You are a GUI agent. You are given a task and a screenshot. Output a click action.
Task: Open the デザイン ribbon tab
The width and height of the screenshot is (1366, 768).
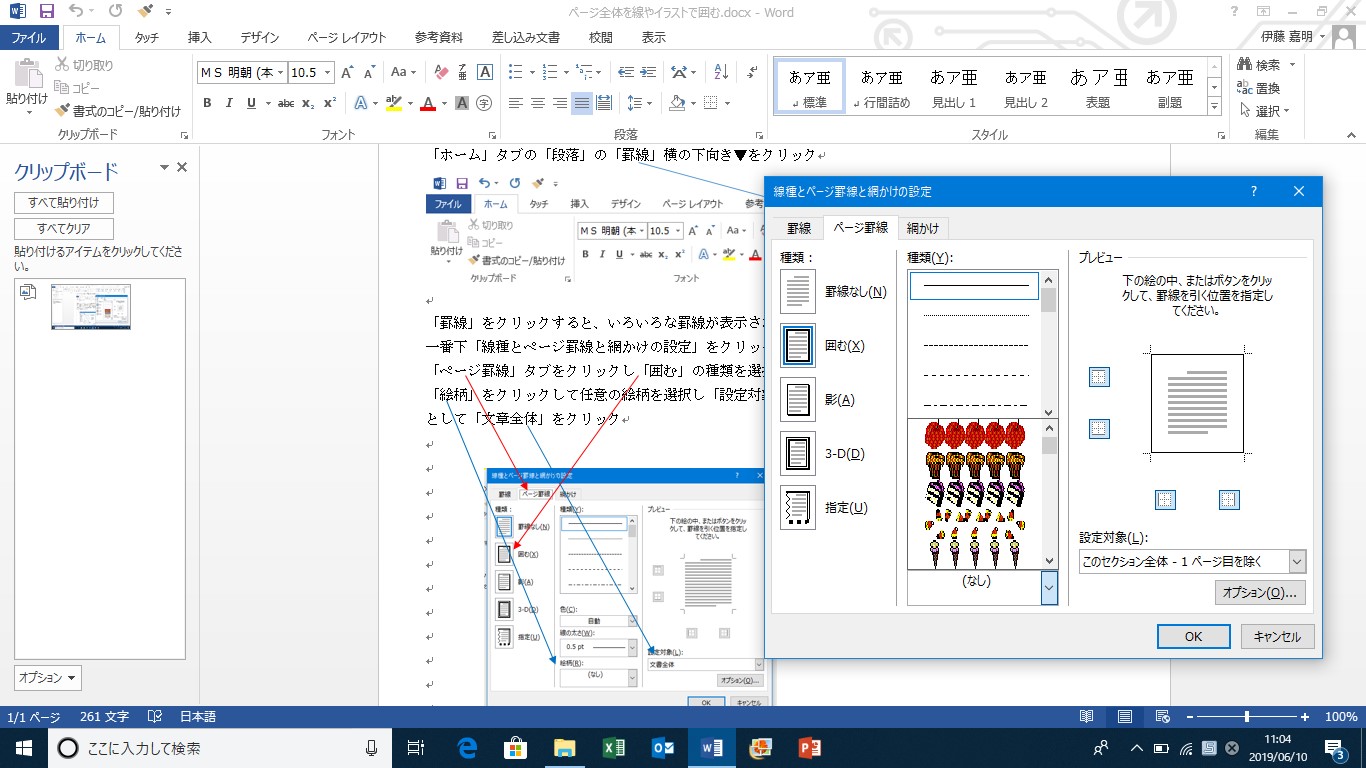coord(259,38)
